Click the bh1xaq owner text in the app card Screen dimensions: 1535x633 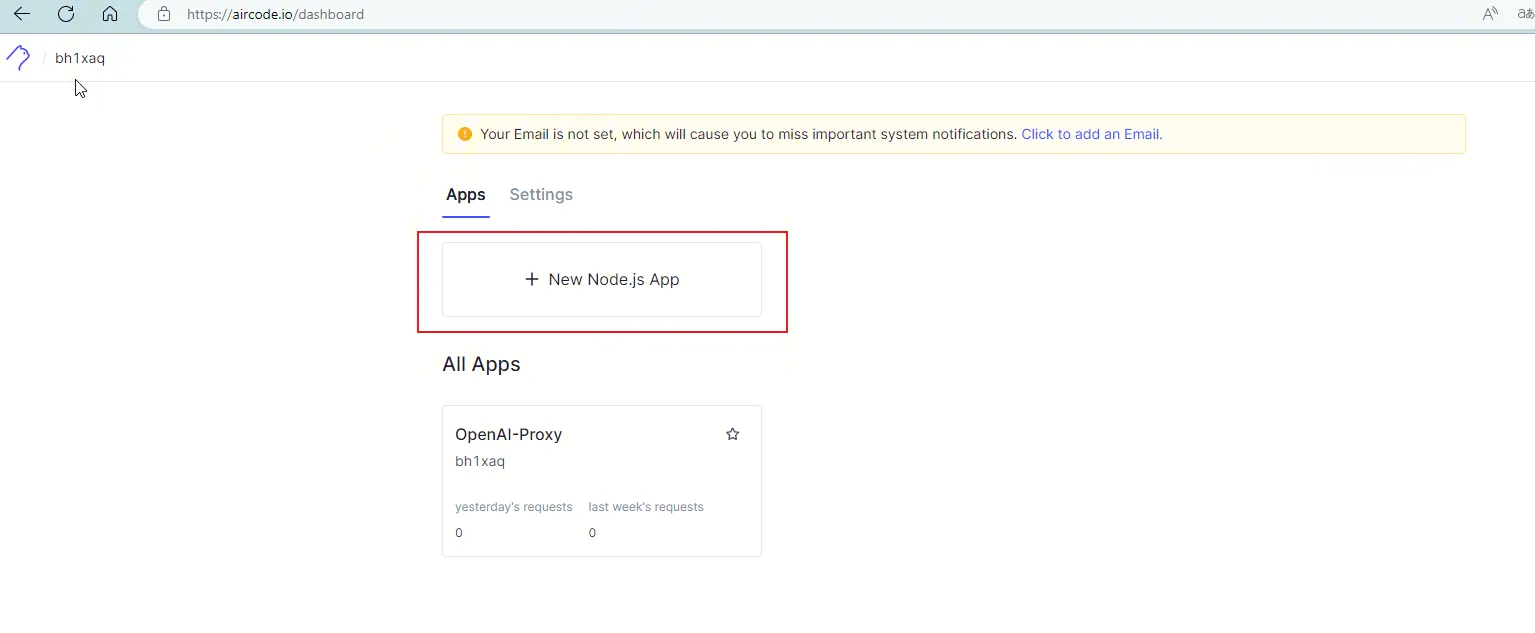[480, 461]
